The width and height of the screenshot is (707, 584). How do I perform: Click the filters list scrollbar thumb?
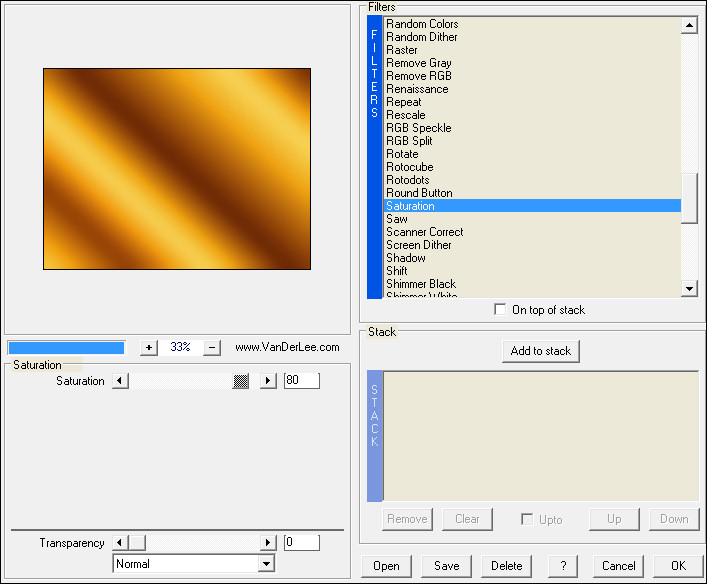689,198
